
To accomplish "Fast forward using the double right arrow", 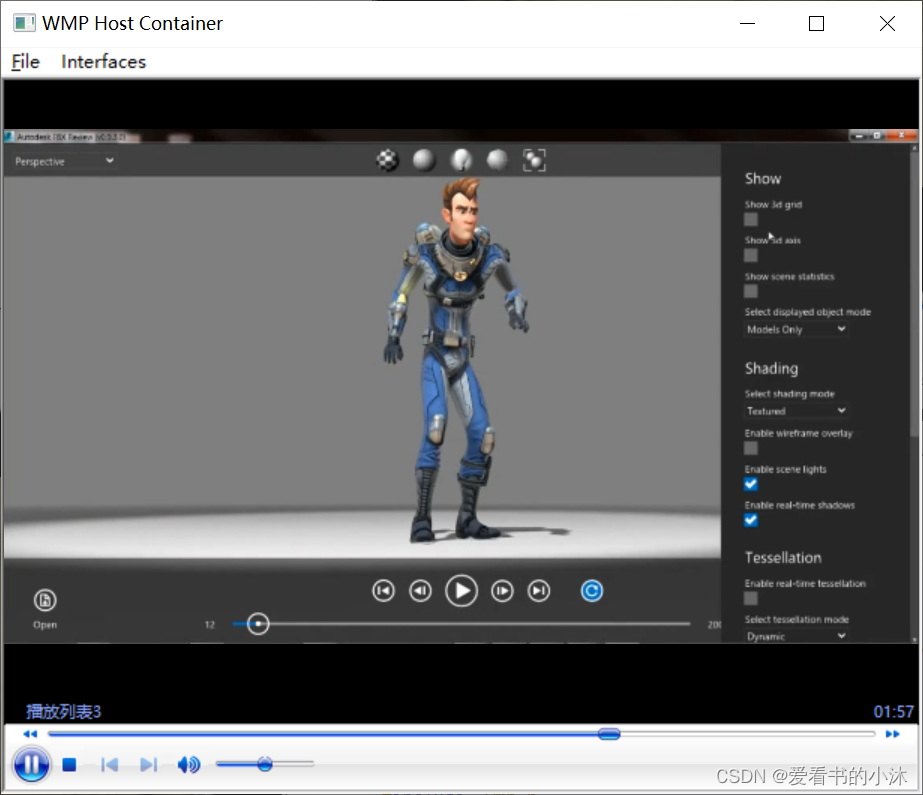I will click(892, 734).
